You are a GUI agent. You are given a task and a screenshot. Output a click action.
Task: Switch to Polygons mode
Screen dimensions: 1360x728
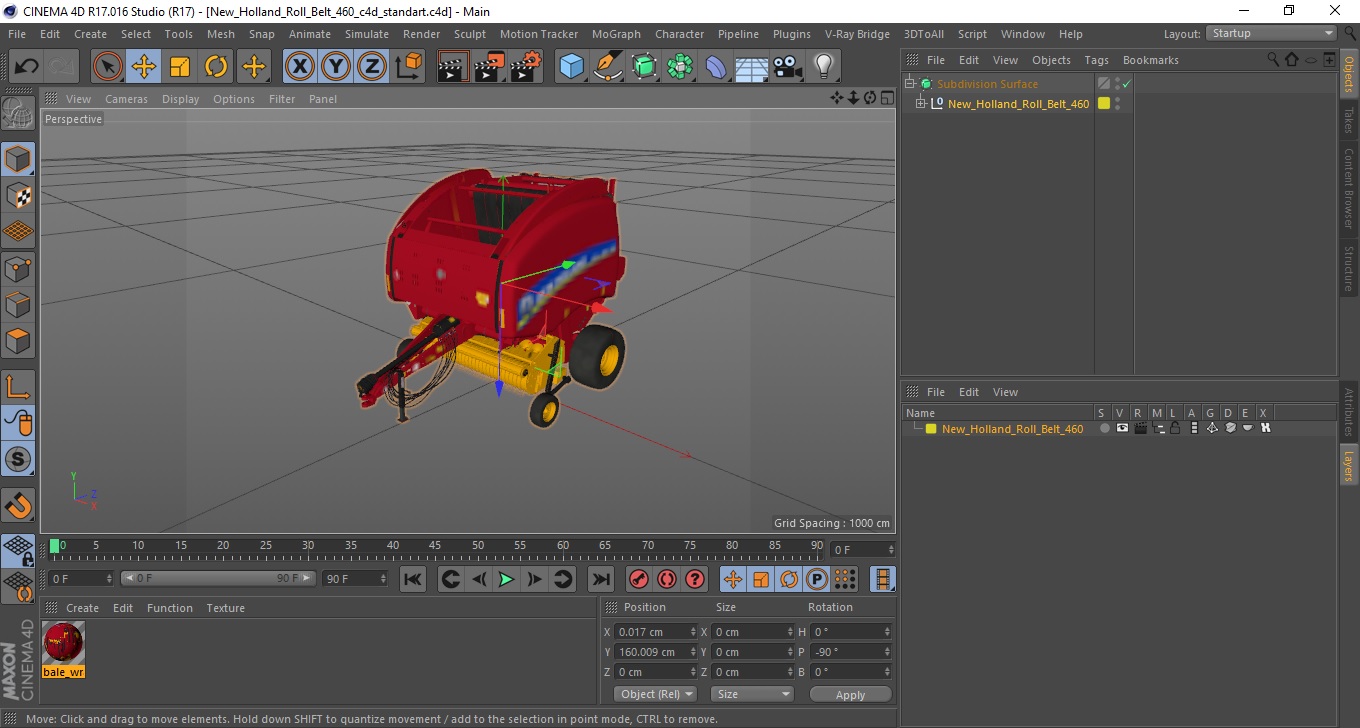[x=18, y=340]
